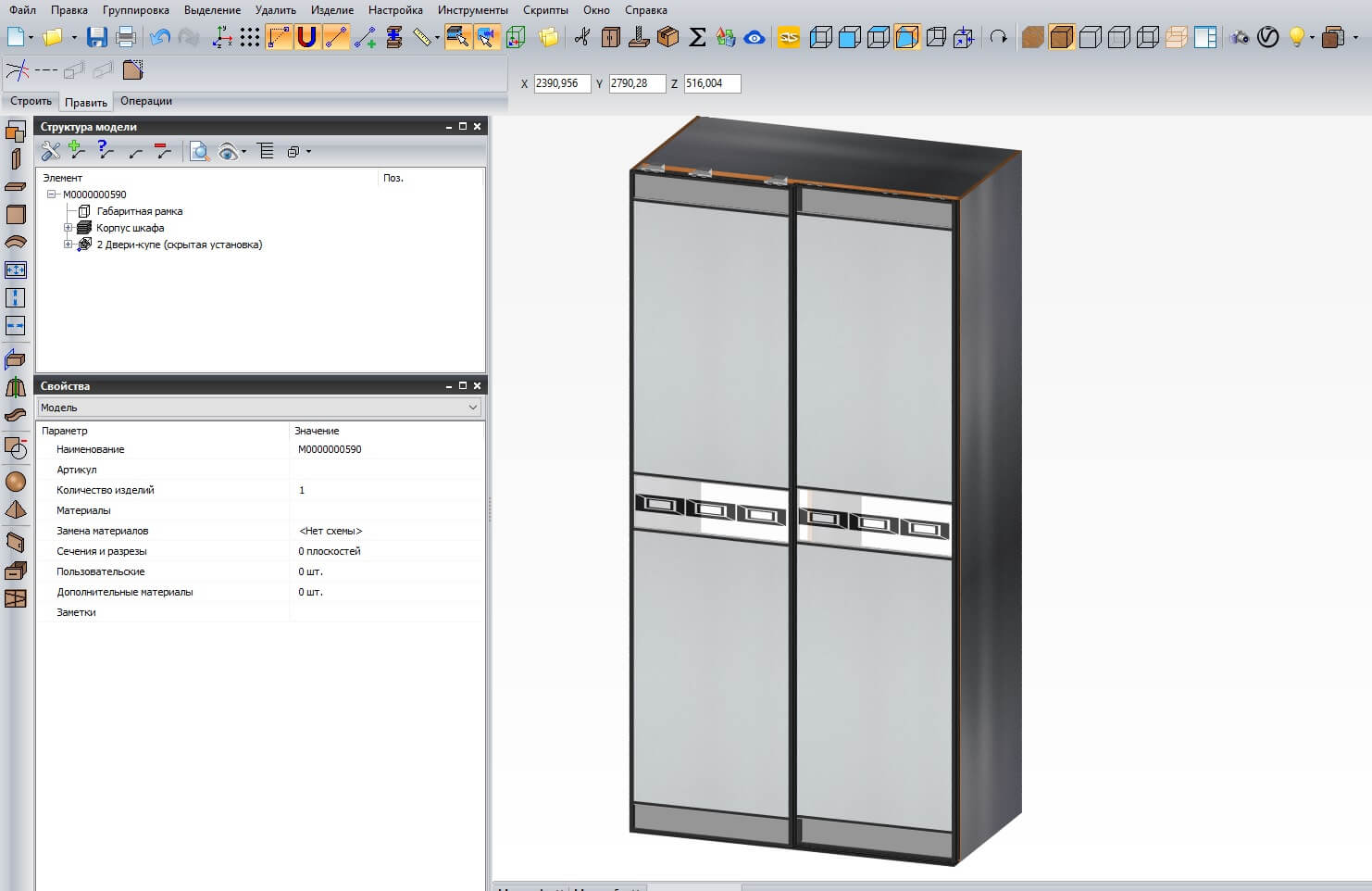Viewport: 1372px width, 891px height.
Task: Click the X coordinate input field
Action: click(562, 83)
